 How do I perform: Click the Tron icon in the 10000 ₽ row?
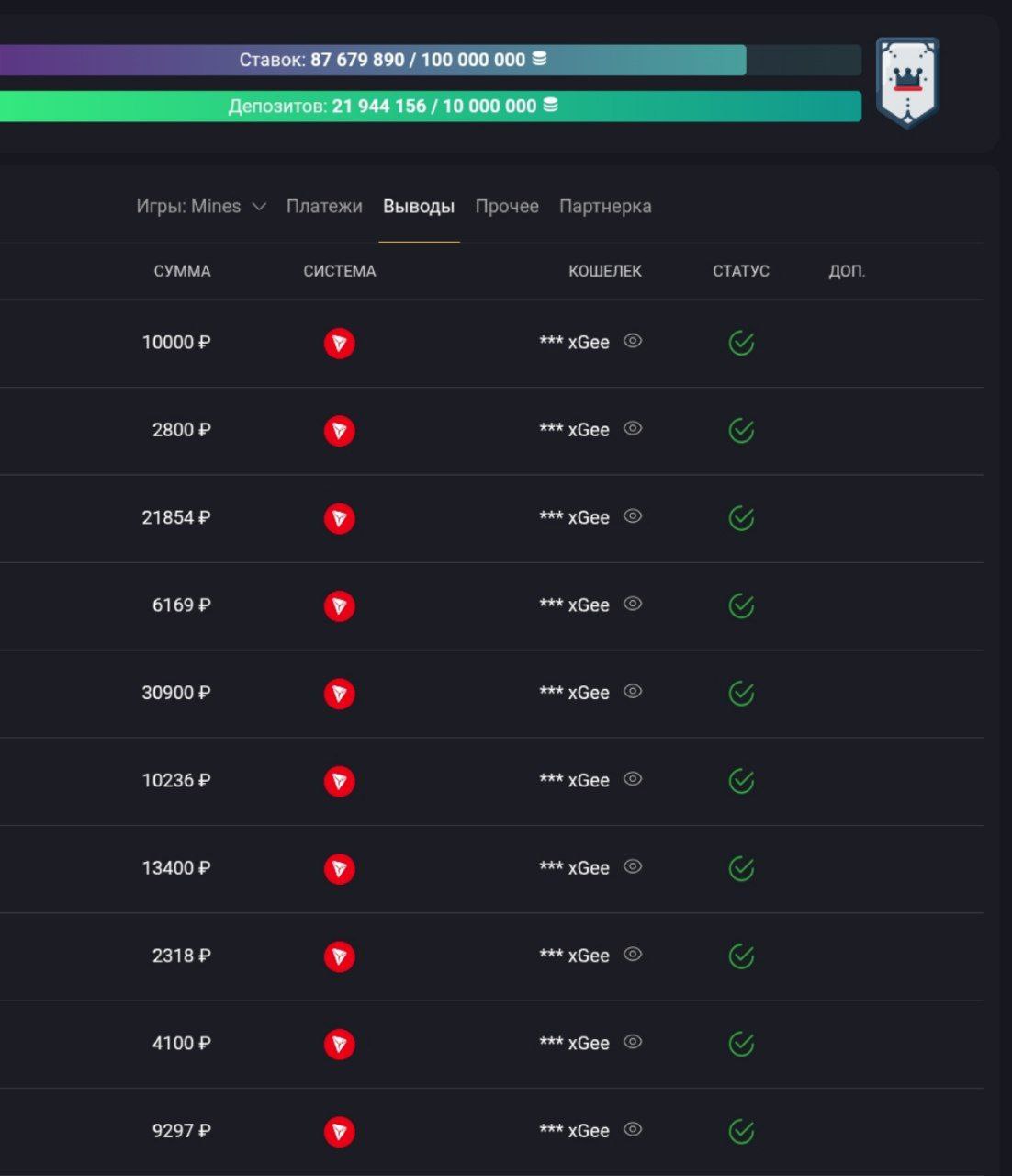339,343
